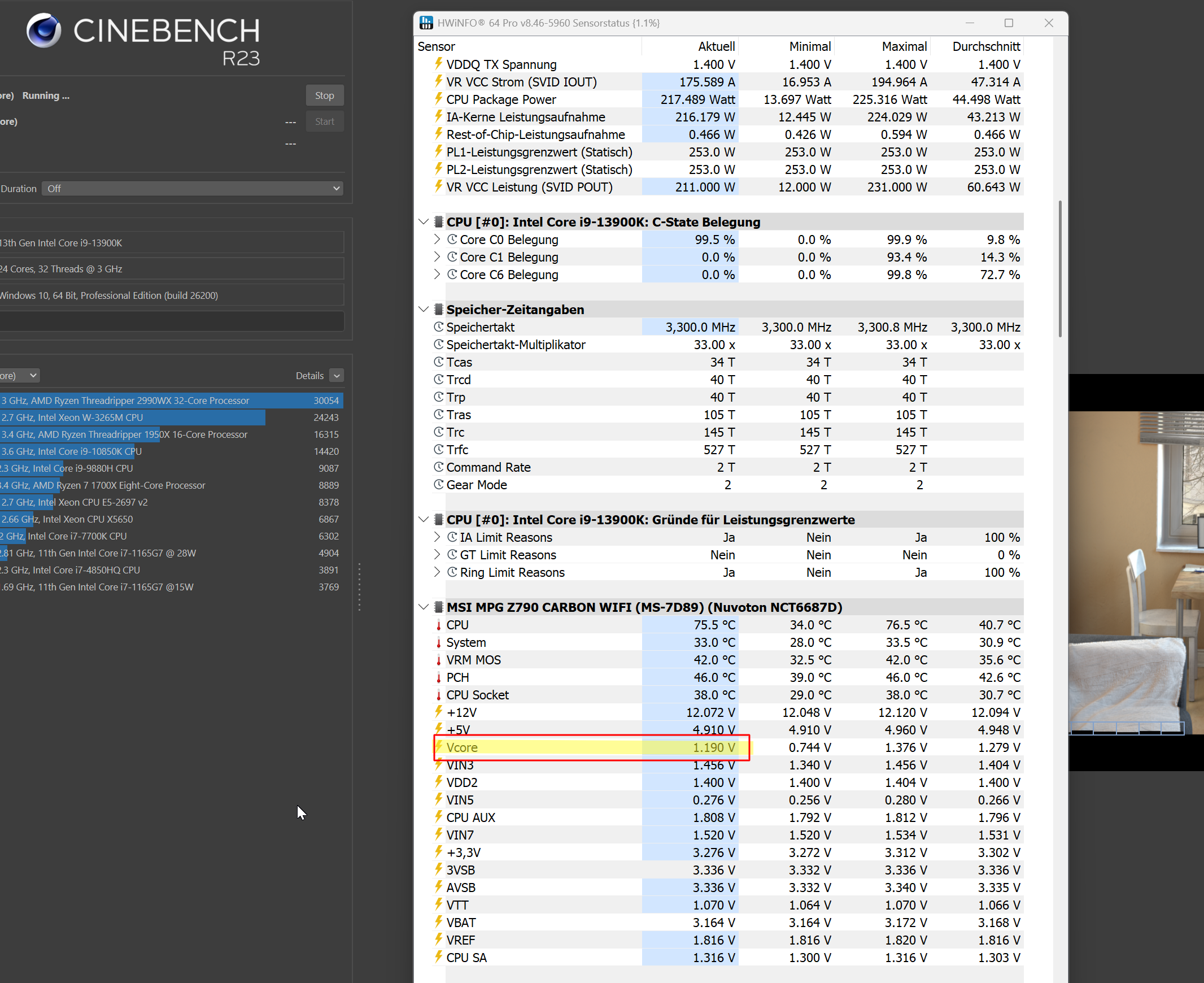Click the clock icon beside Speichertakt
This screenshot has width=1204, height=983.
[439, 327]
